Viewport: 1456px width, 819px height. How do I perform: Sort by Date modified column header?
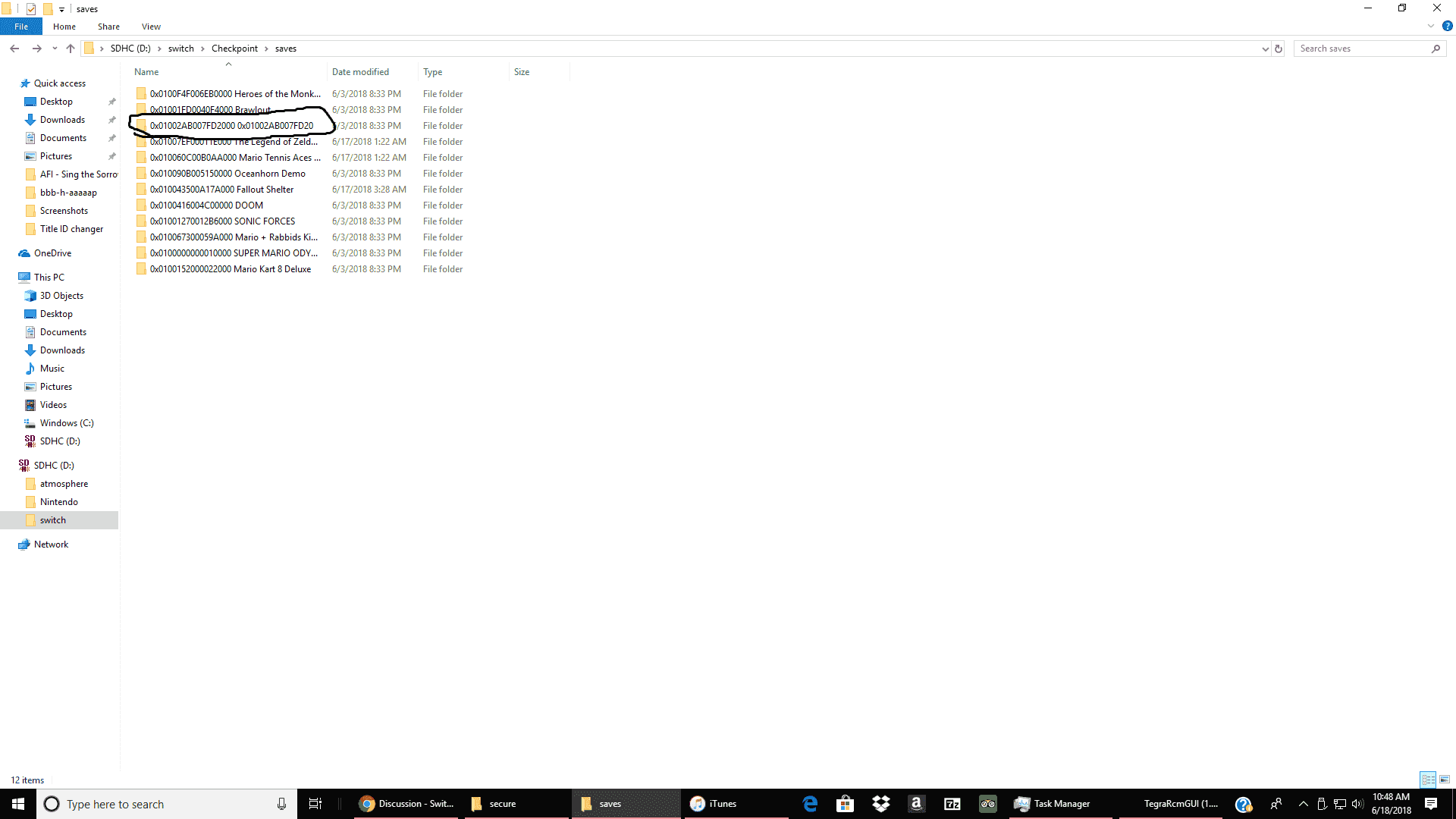point(372,72)
